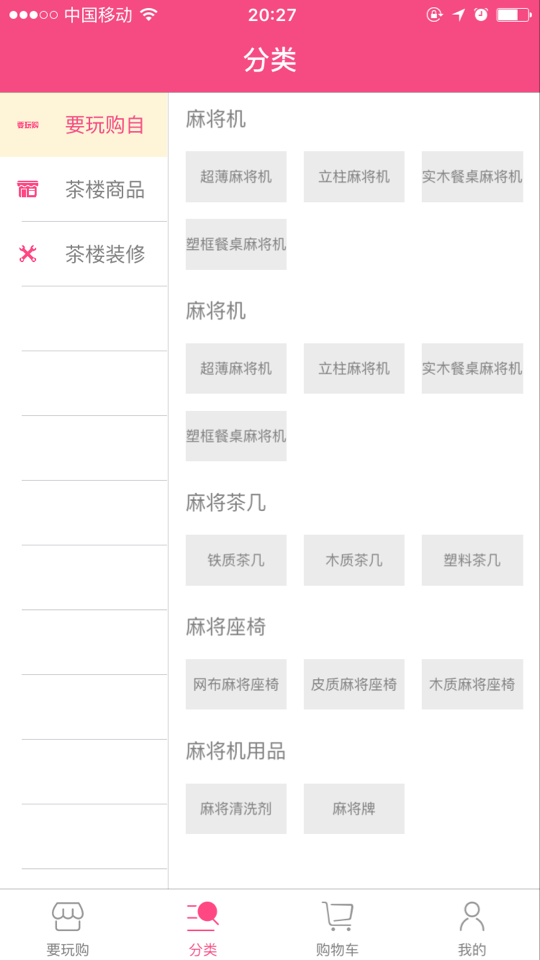Open 皮质麻将座椅 subcategory

click(354, 684)
